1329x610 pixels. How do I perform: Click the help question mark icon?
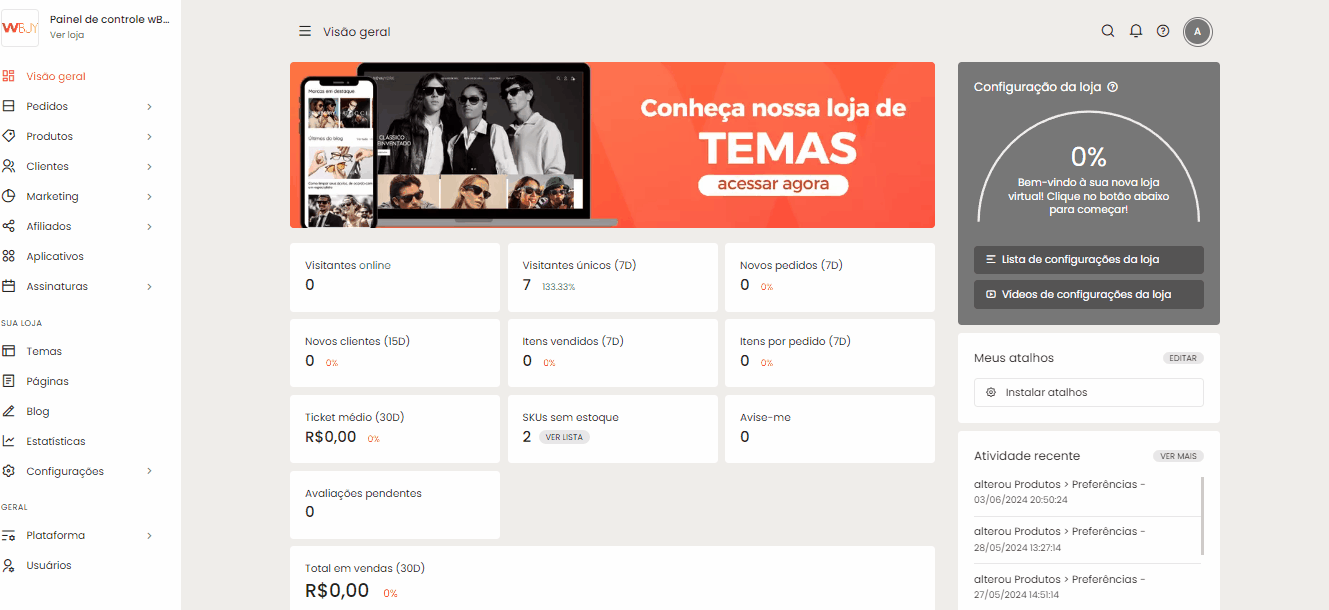[1162, 31]
